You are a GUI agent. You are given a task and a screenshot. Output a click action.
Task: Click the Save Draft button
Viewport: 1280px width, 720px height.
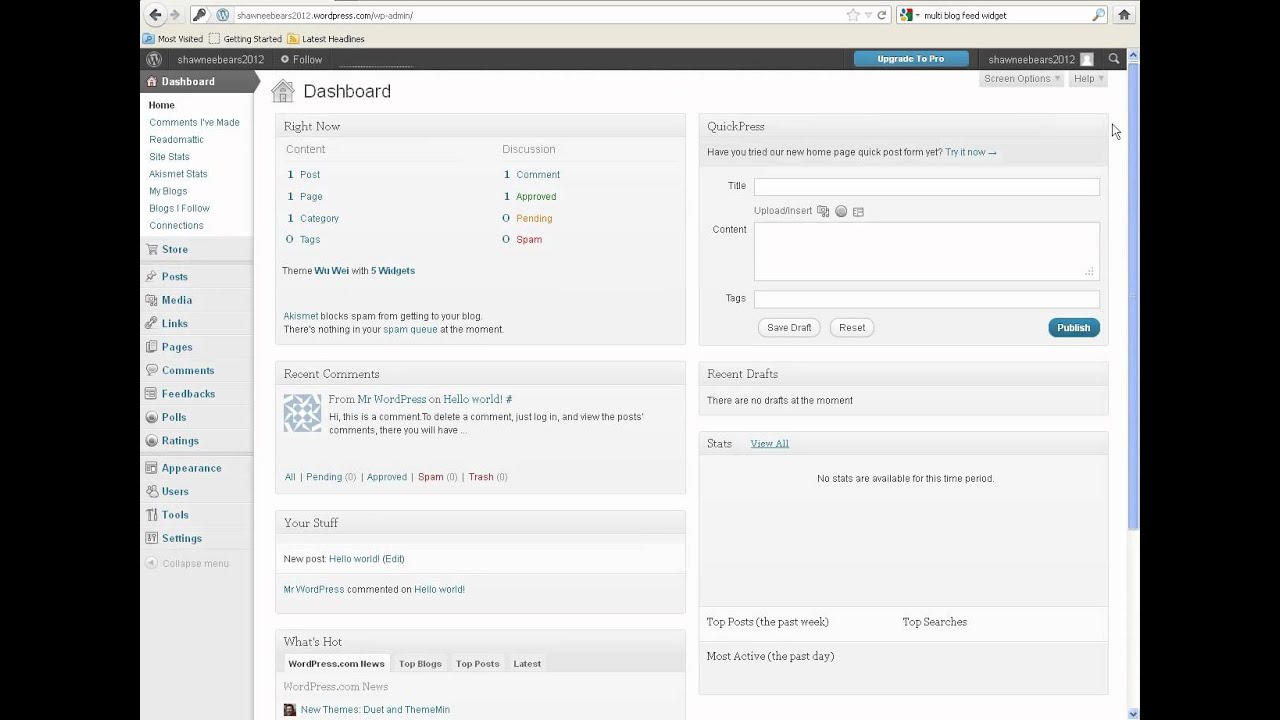(x=789, y=328)
